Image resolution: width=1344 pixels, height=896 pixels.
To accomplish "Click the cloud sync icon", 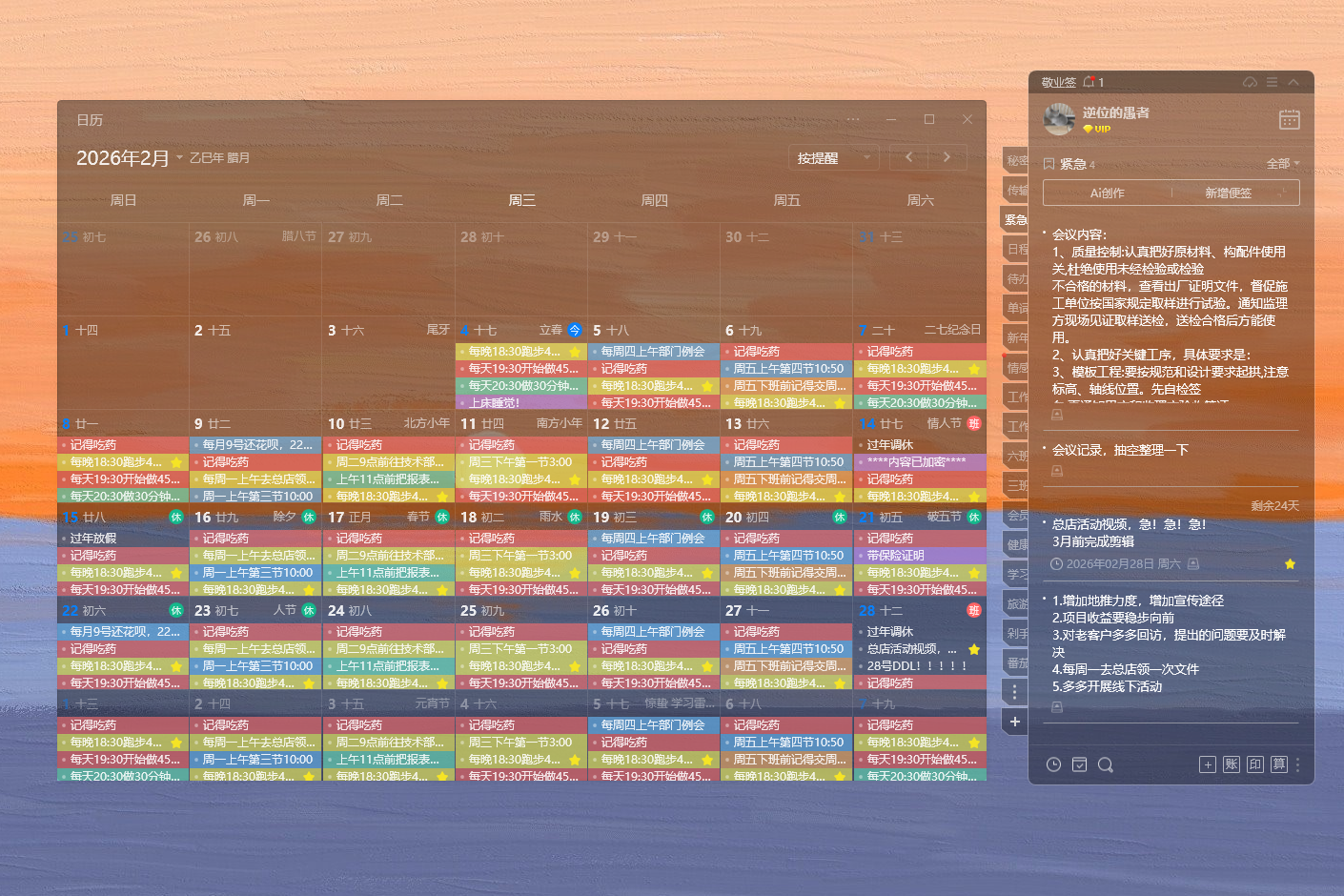I will tap(1250, 83).
